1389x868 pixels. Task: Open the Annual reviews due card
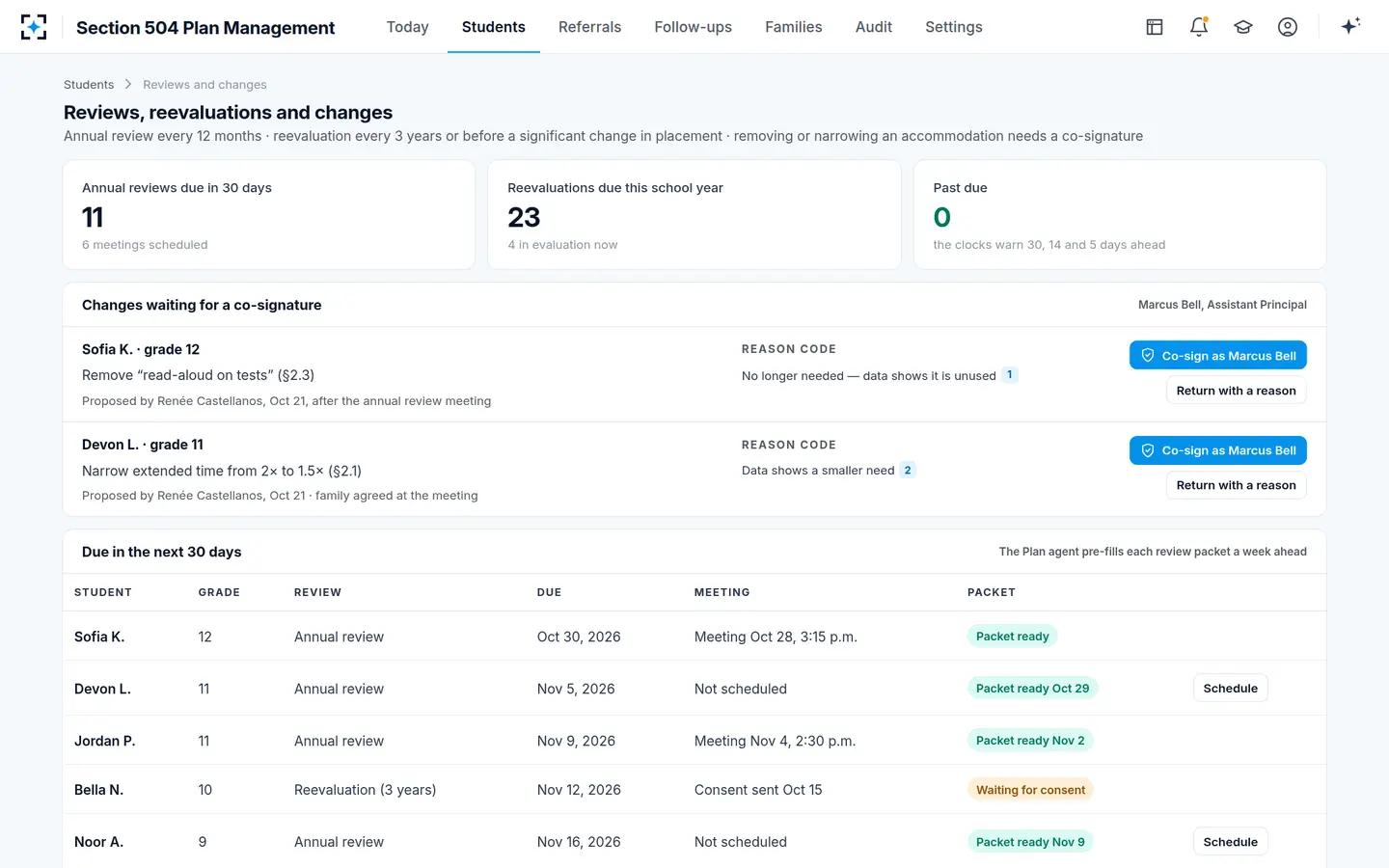(x=269, y=214)
